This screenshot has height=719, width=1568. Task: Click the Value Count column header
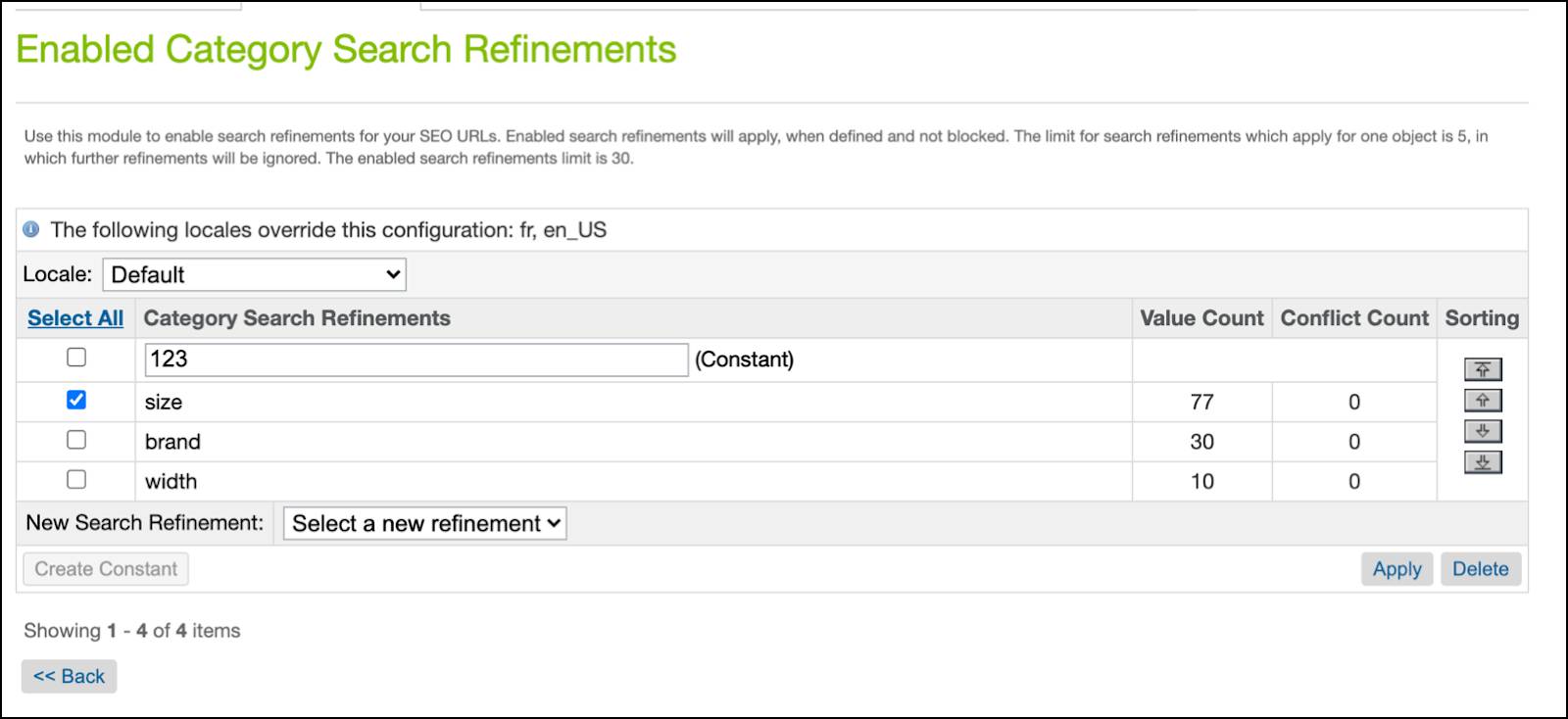(1201, 318)
